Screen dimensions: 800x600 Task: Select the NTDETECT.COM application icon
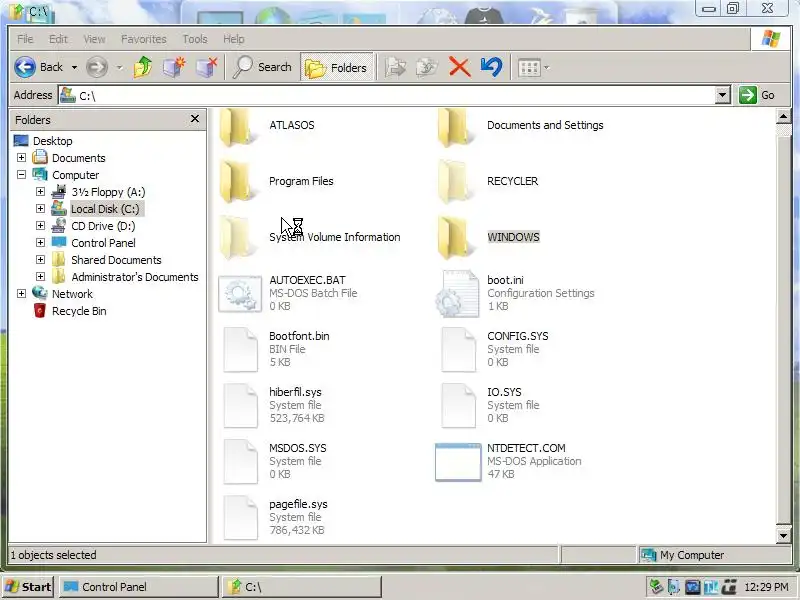[458, 462]
